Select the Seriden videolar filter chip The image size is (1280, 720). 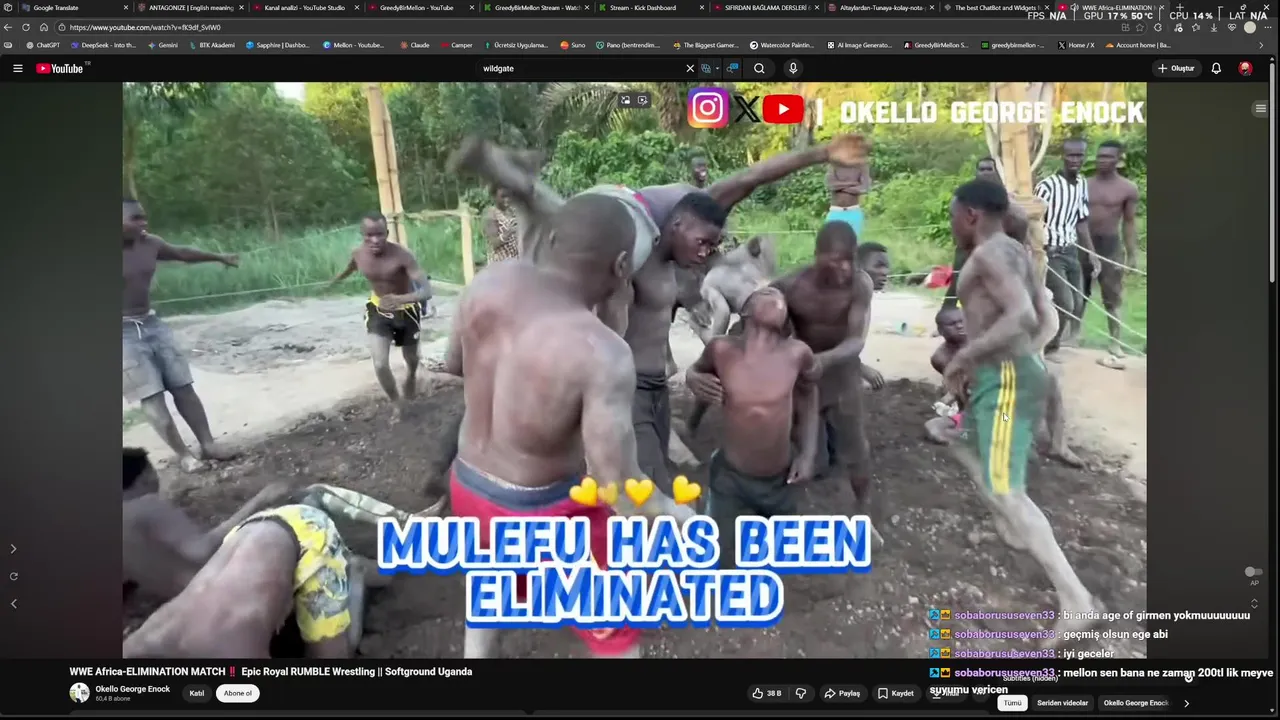point(1062,703)
